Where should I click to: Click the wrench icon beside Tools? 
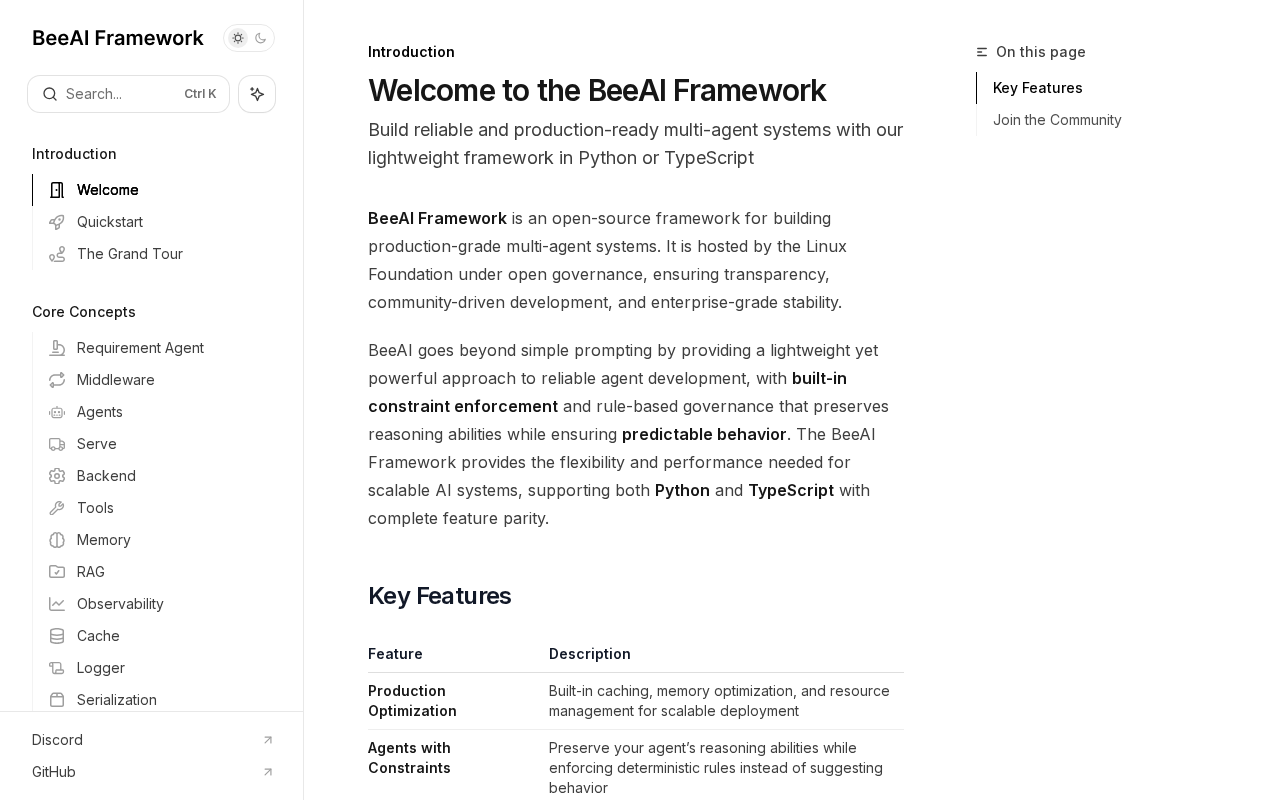(x=57, y=508)
